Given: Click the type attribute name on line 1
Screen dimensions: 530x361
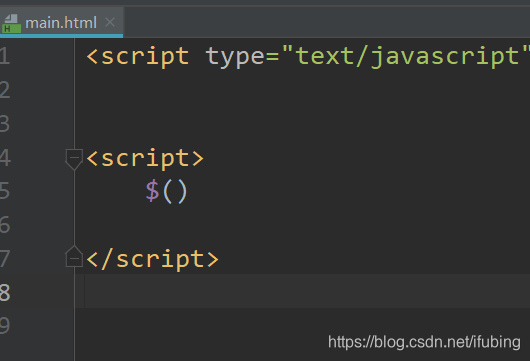Looking at the screenshot, I should click(x=235, y=57).
